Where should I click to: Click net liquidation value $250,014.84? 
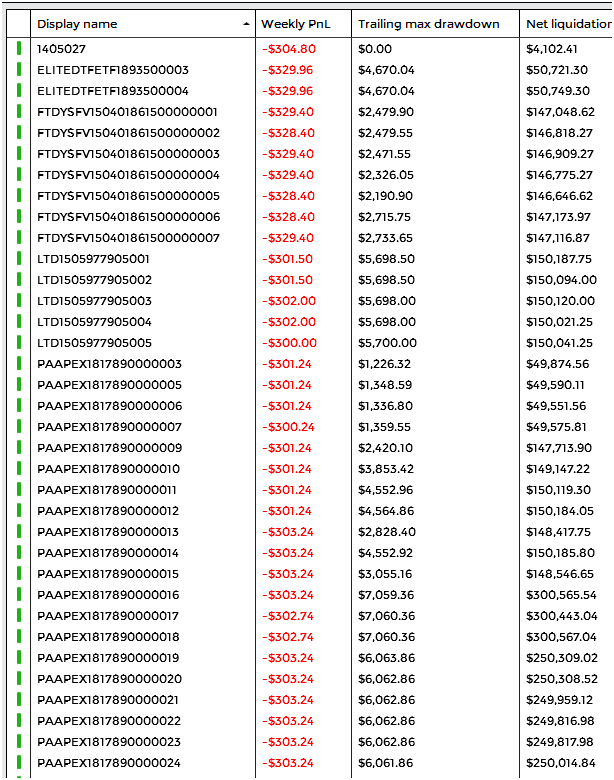(561, 763)
